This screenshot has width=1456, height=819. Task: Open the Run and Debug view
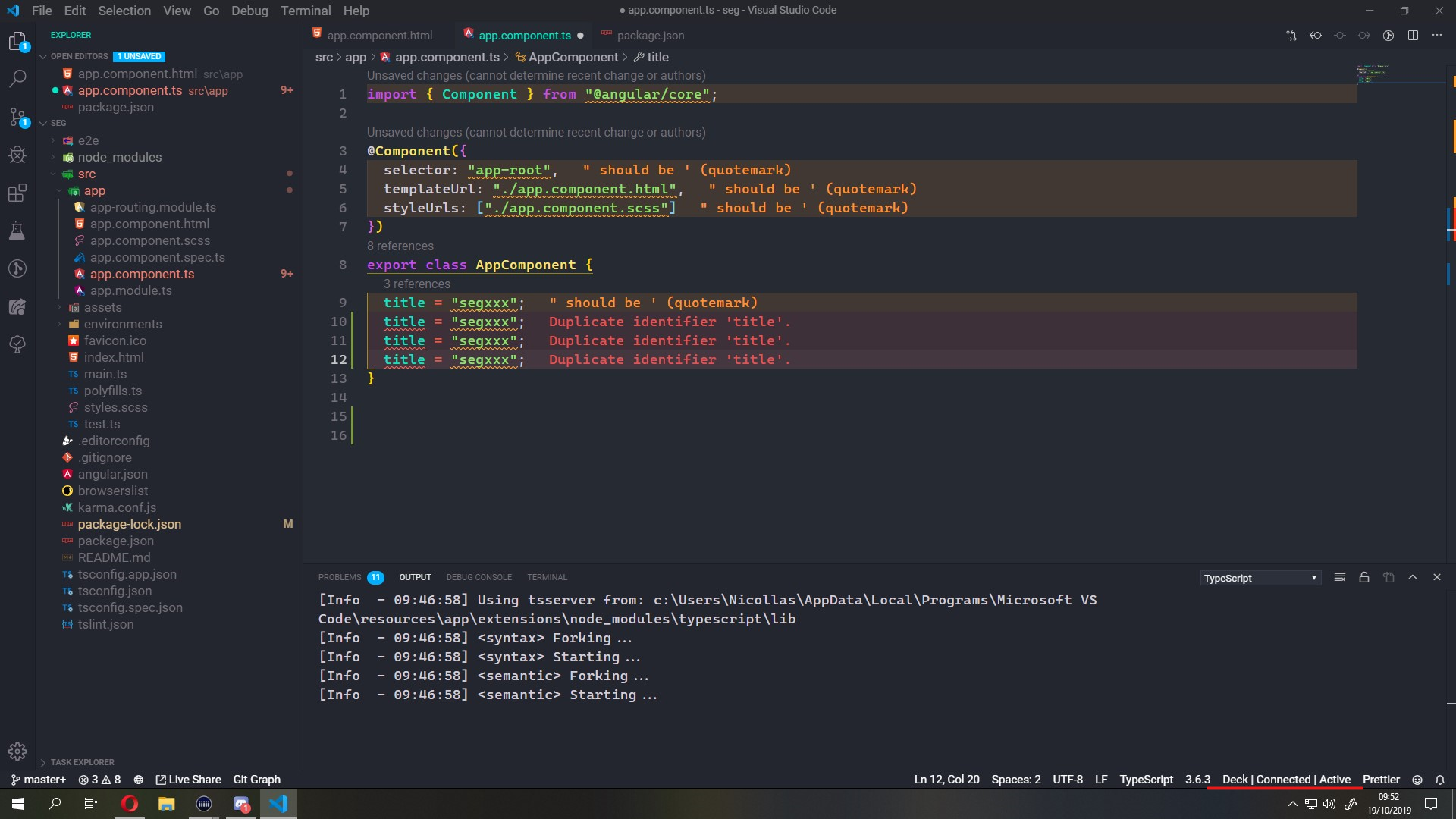[17, 155]
